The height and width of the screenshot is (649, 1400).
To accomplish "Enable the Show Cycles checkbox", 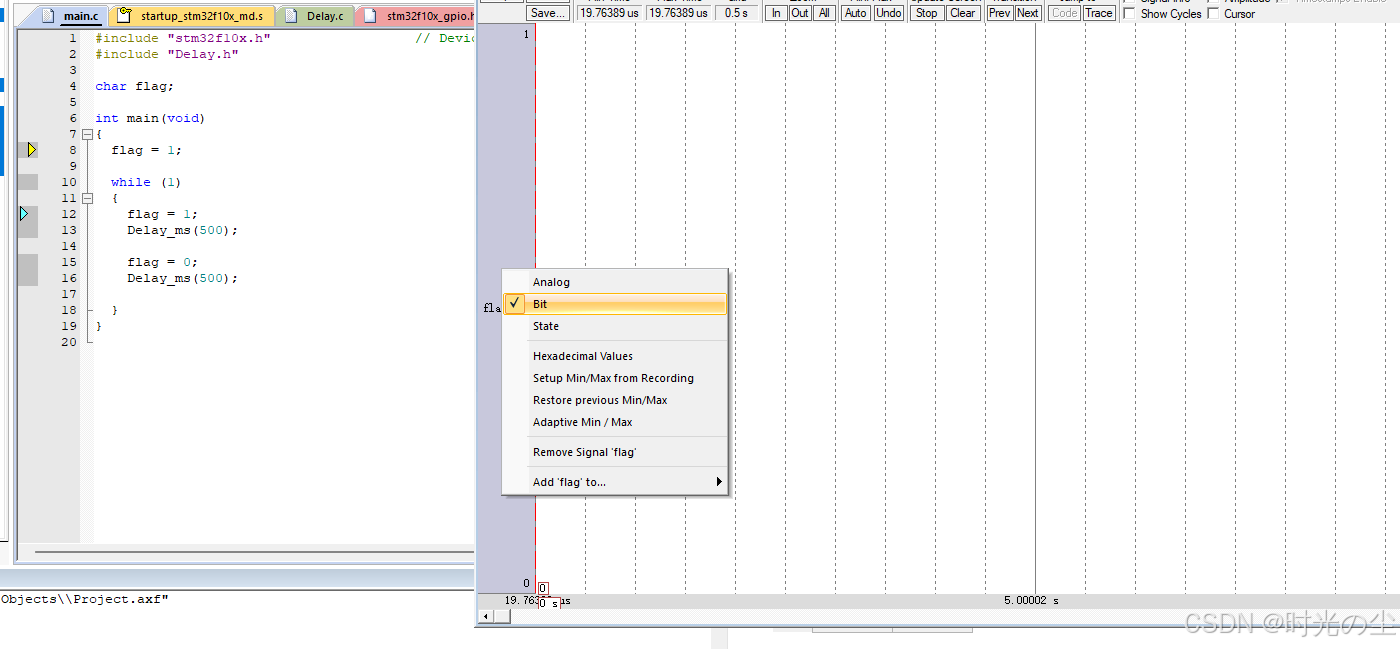I will tap(1129, 14).
